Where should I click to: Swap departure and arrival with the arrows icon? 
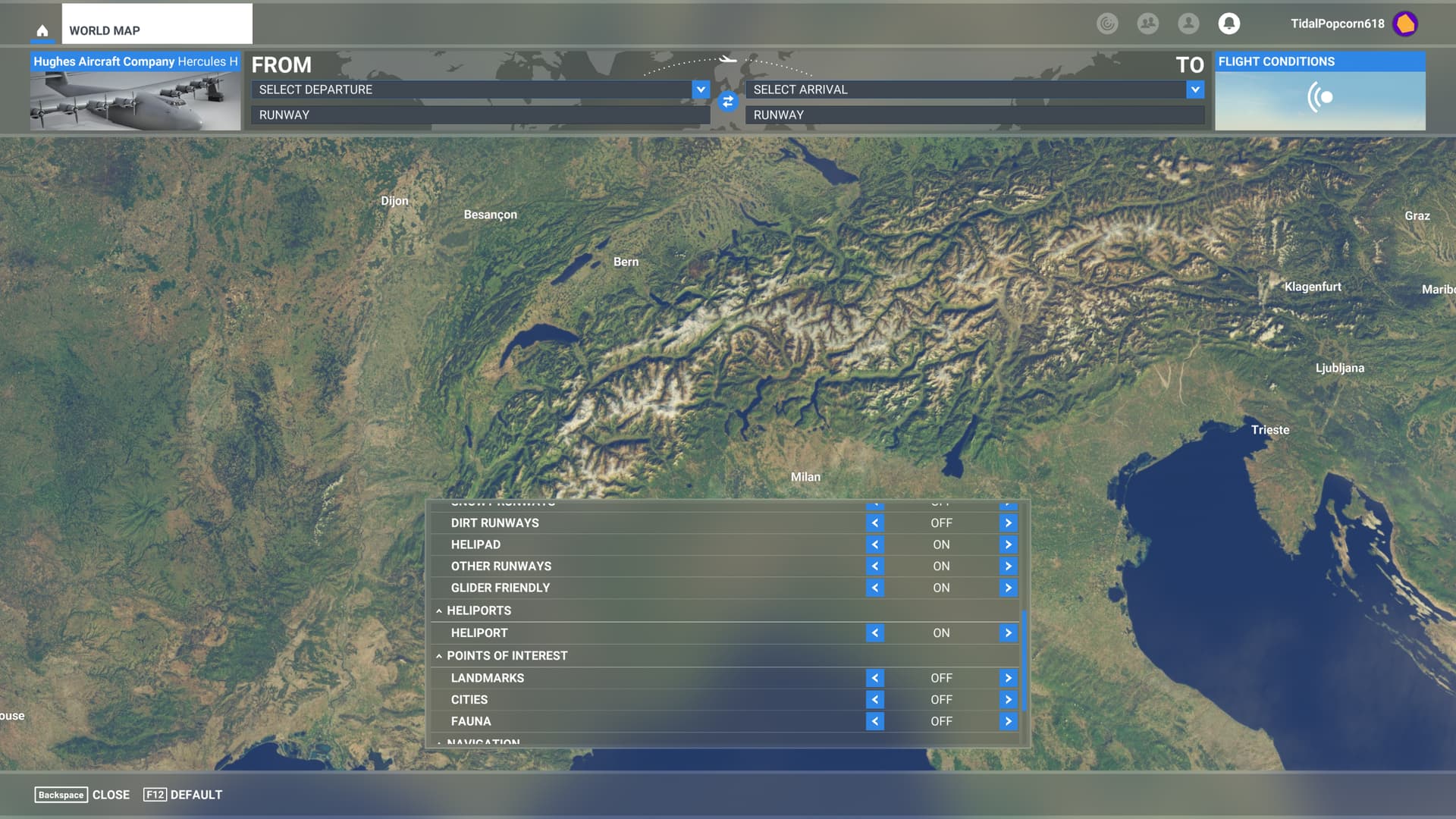(727, 102)
